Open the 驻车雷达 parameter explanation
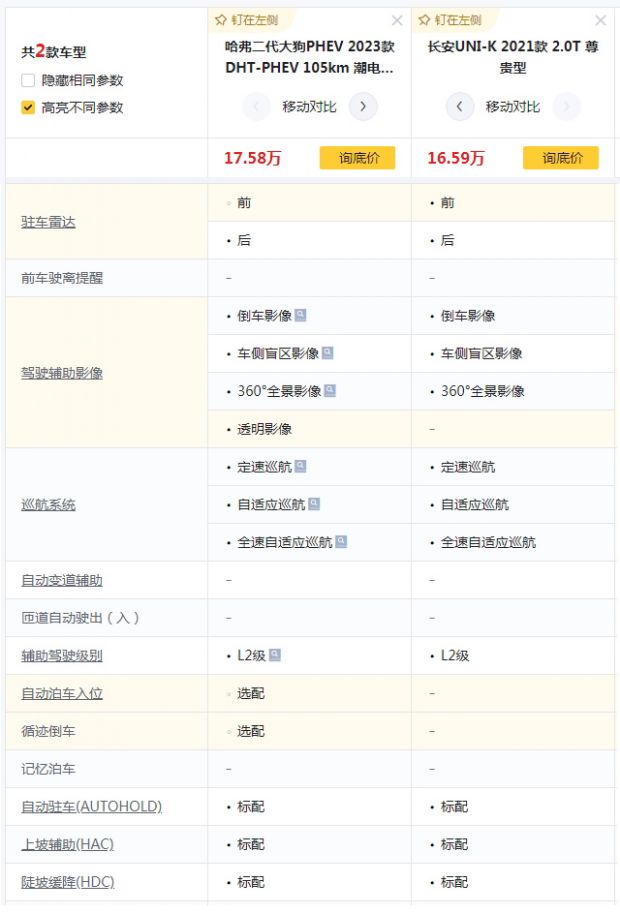This screenshot has width=620, height=913. [x=48, y=222]
